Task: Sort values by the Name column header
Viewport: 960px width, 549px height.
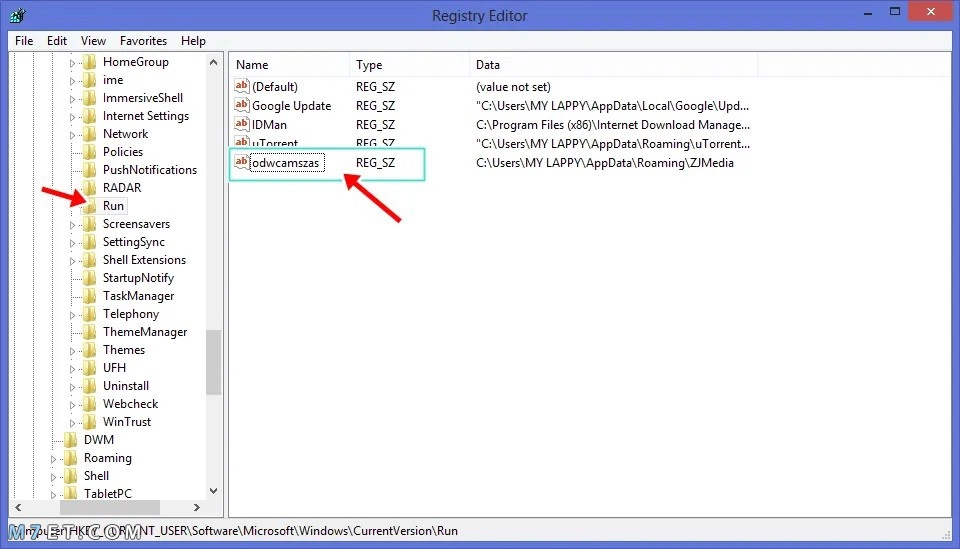Action: click(x=289, y=64)
